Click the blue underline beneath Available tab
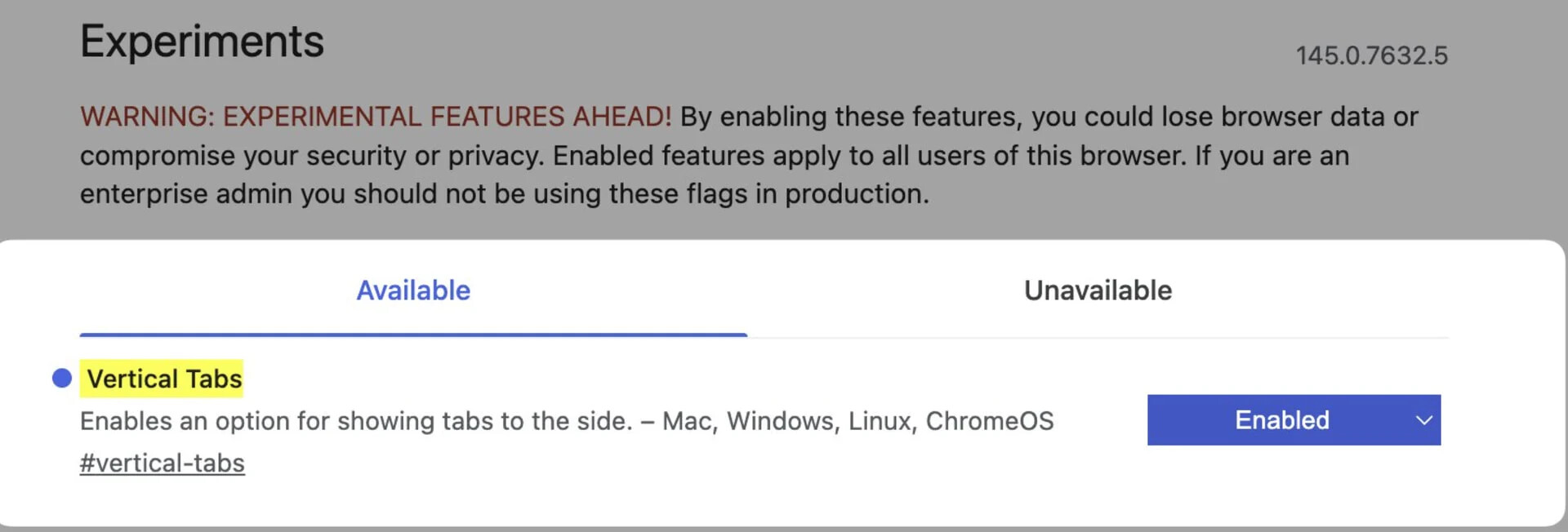Viewport: 1568px width, 532px height. (x=413, y=335)
